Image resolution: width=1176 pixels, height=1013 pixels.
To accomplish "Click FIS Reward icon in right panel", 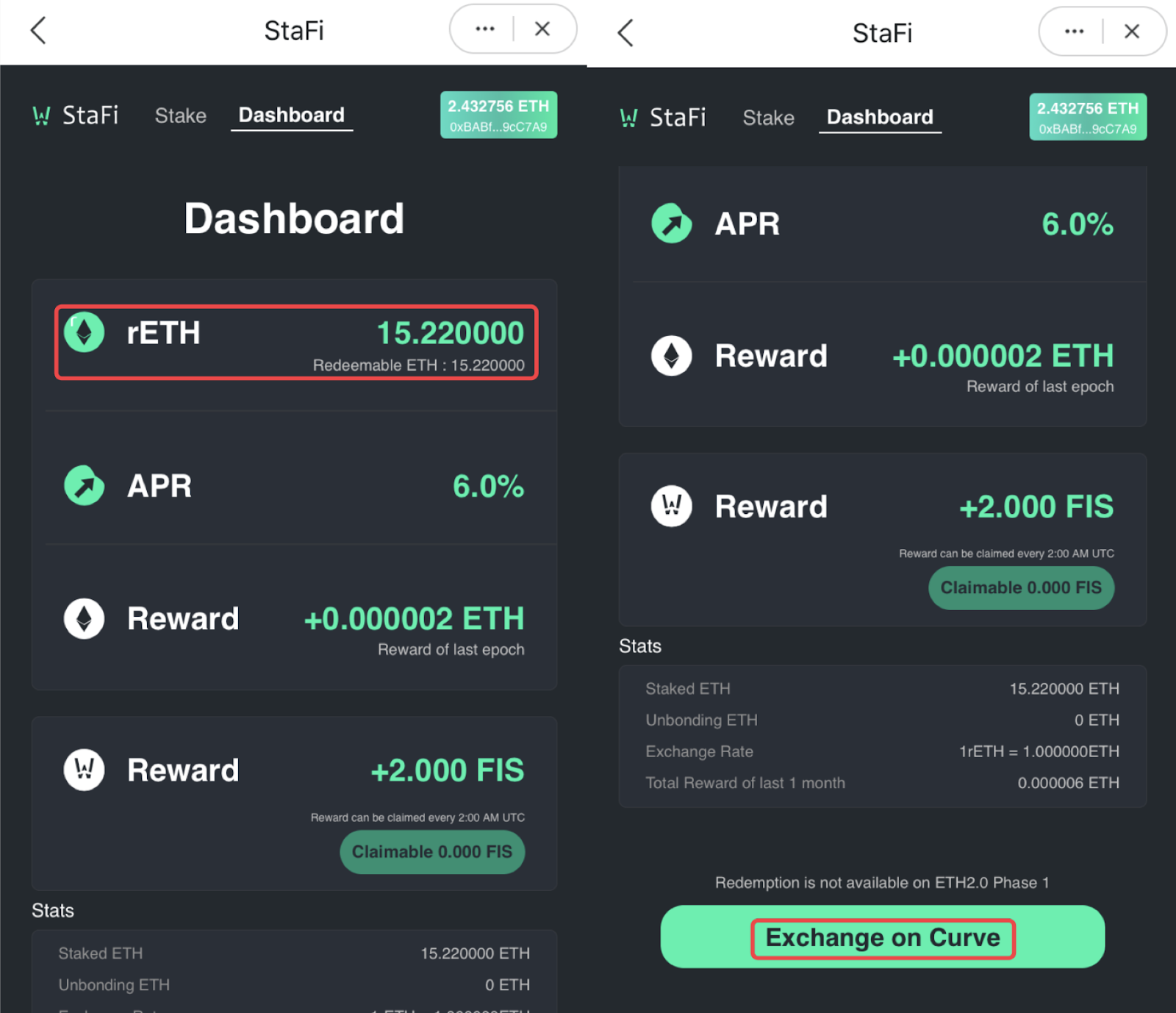I will click(x=672, y=506).
